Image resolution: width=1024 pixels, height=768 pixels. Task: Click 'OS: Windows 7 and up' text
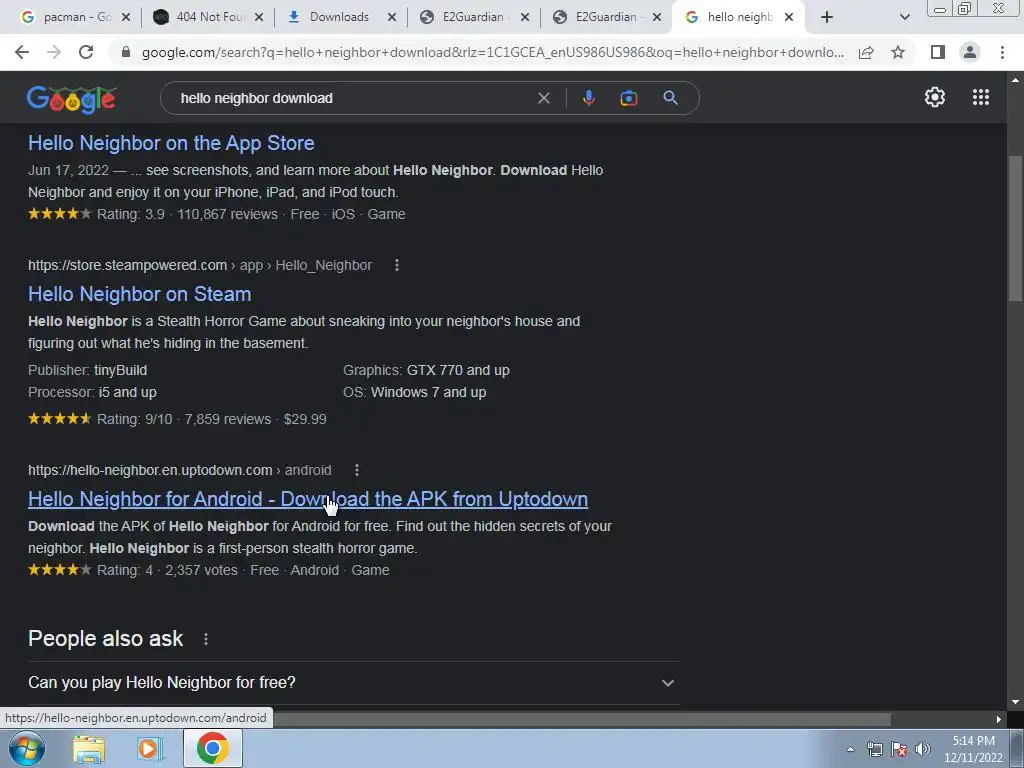[415, 392]
